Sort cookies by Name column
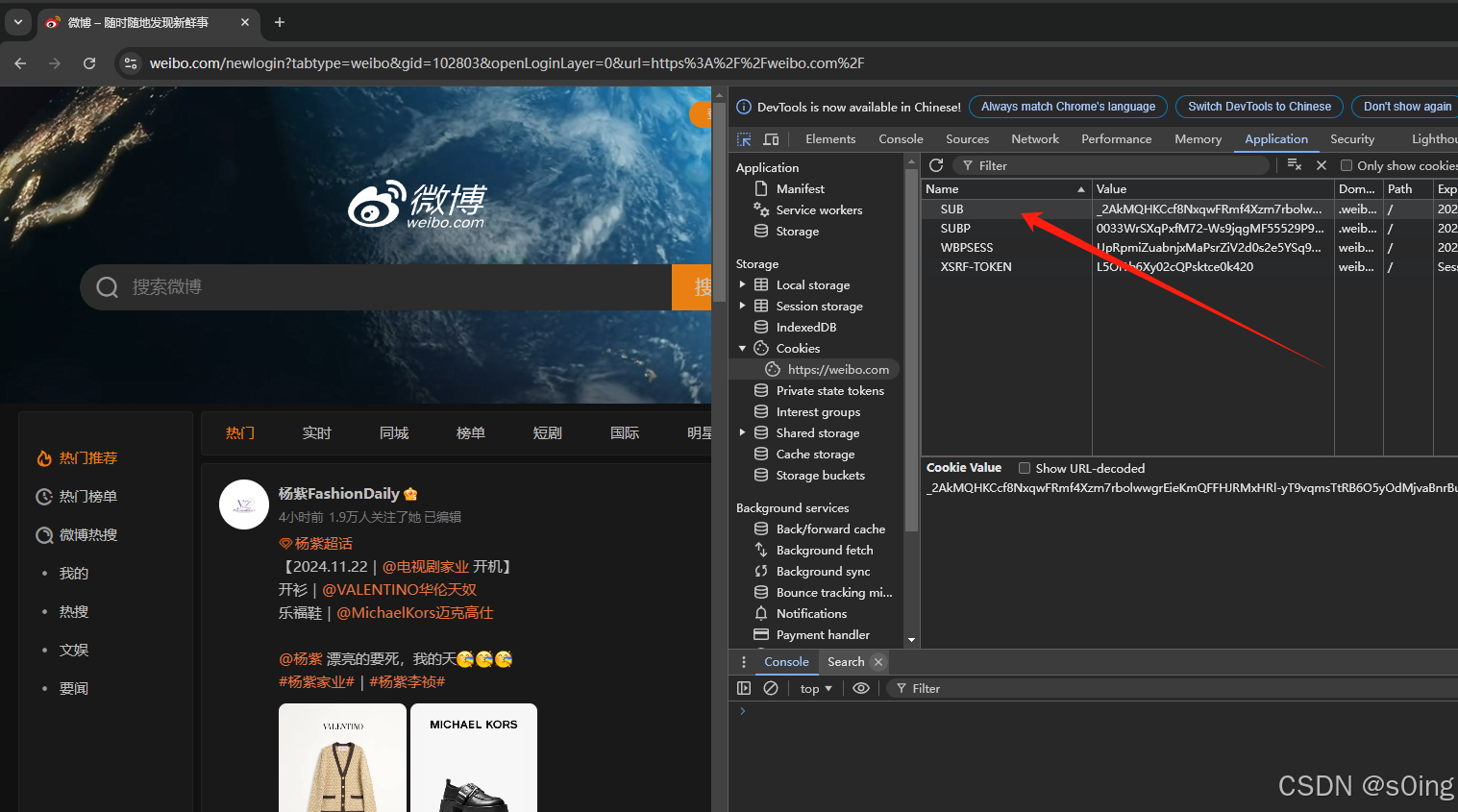Viewport: 1458px width, 812px height. pyautogui.click(x=1006, y=189)
